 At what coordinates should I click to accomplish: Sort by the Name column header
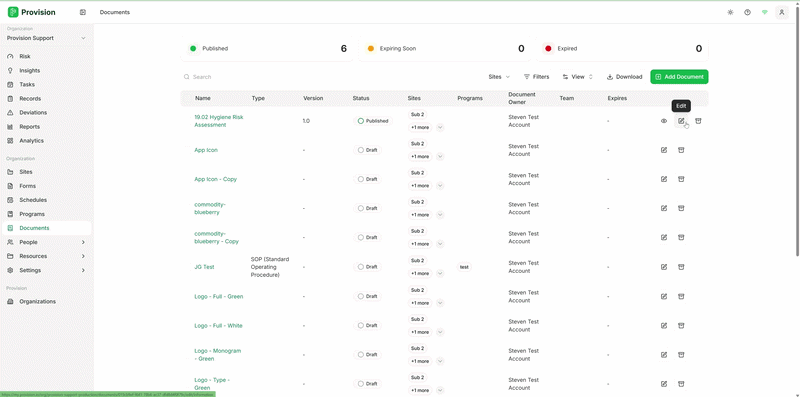[x=203, y=98]
